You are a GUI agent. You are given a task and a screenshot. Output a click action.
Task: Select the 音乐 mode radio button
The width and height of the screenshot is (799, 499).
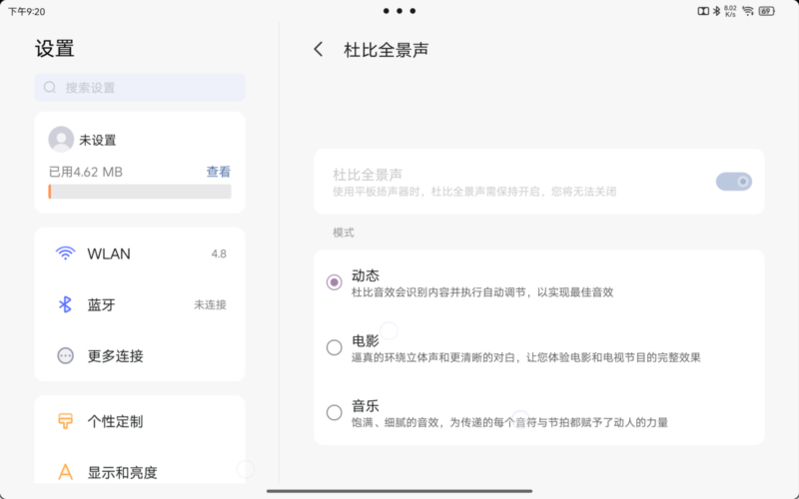point(334,413)
